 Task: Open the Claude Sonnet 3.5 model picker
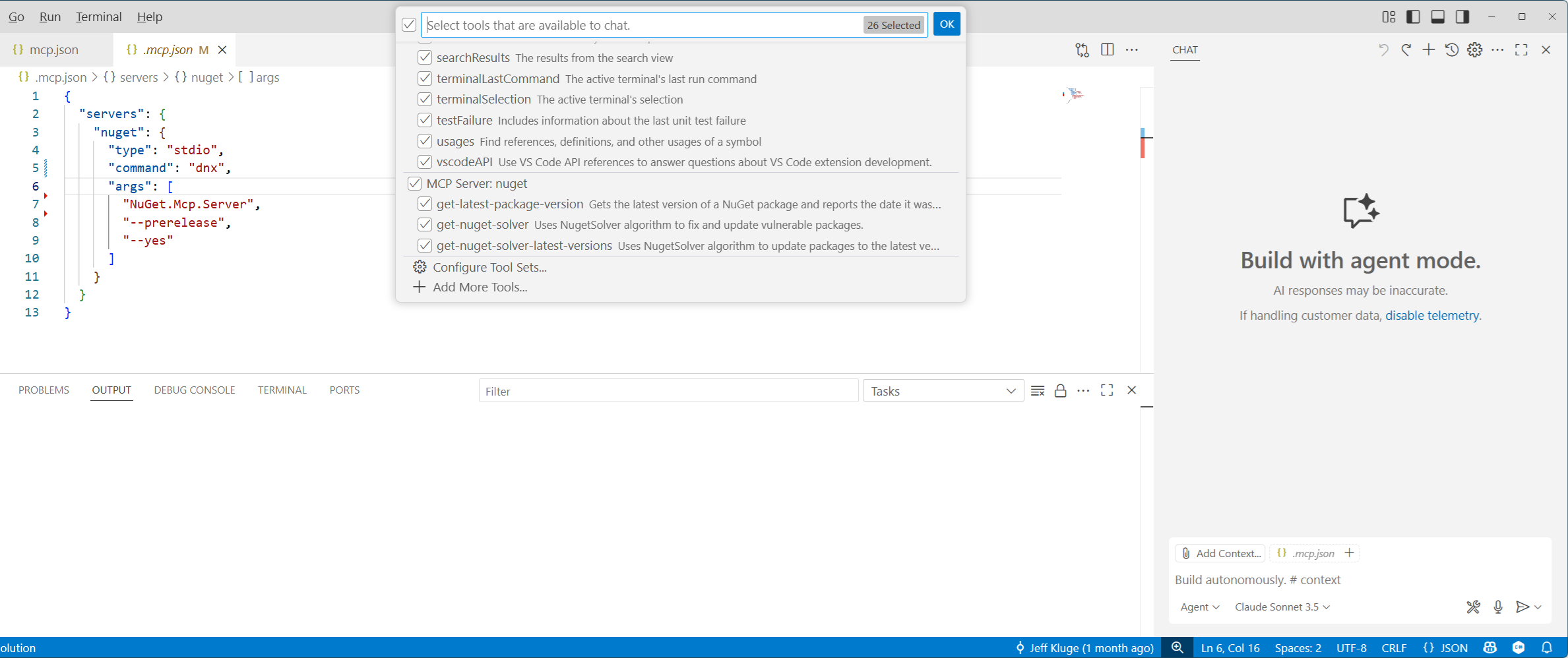[x=1282, y=607]
